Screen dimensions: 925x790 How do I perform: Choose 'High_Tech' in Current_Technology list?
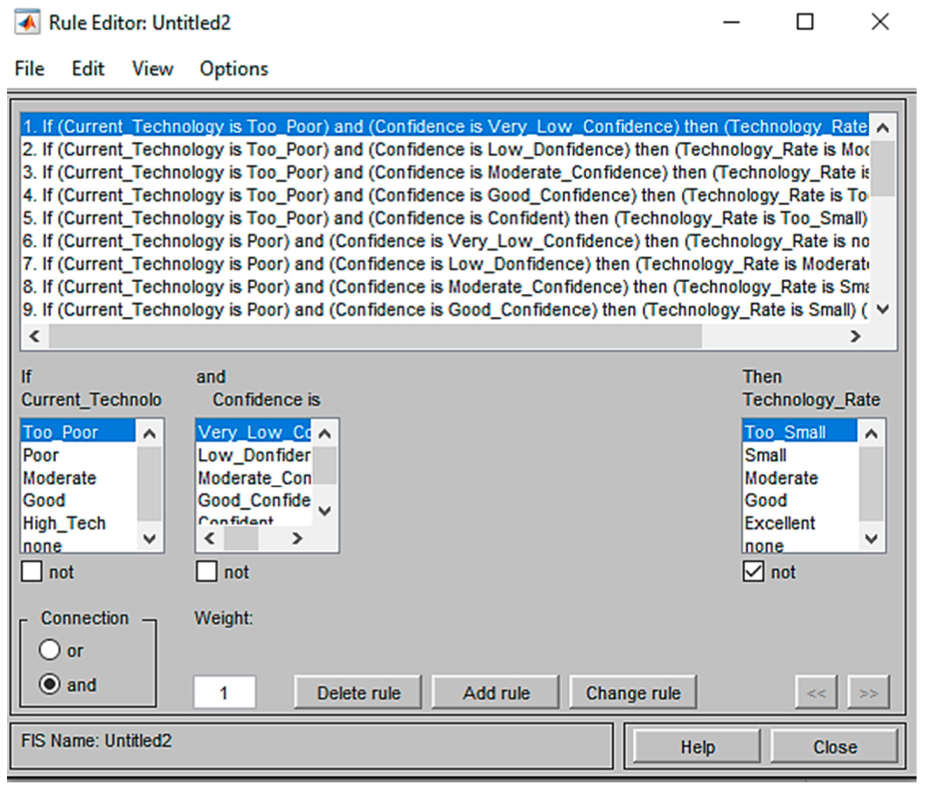64,523
